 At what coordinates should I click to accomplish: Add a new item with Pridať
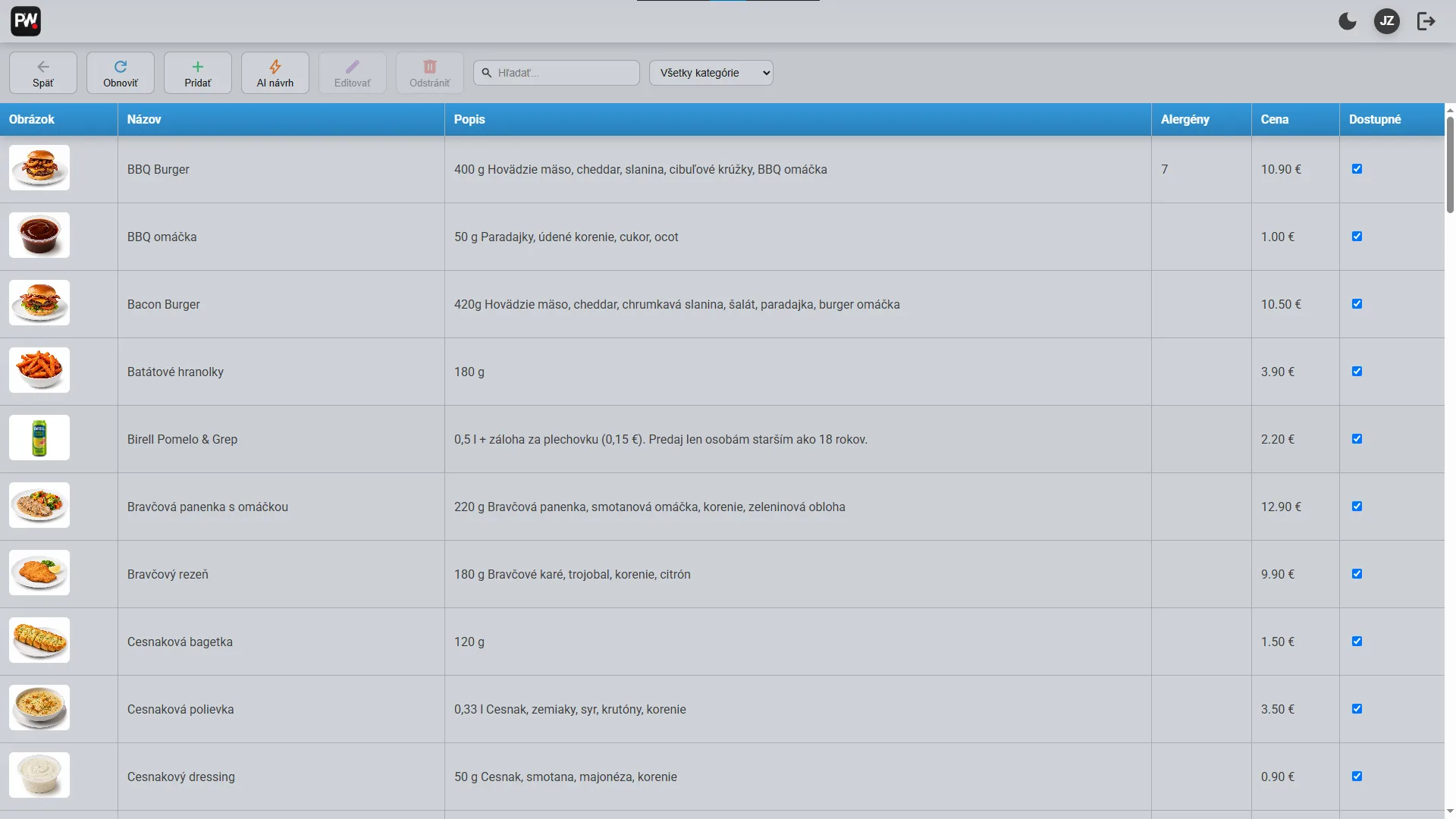coord(198,73)
